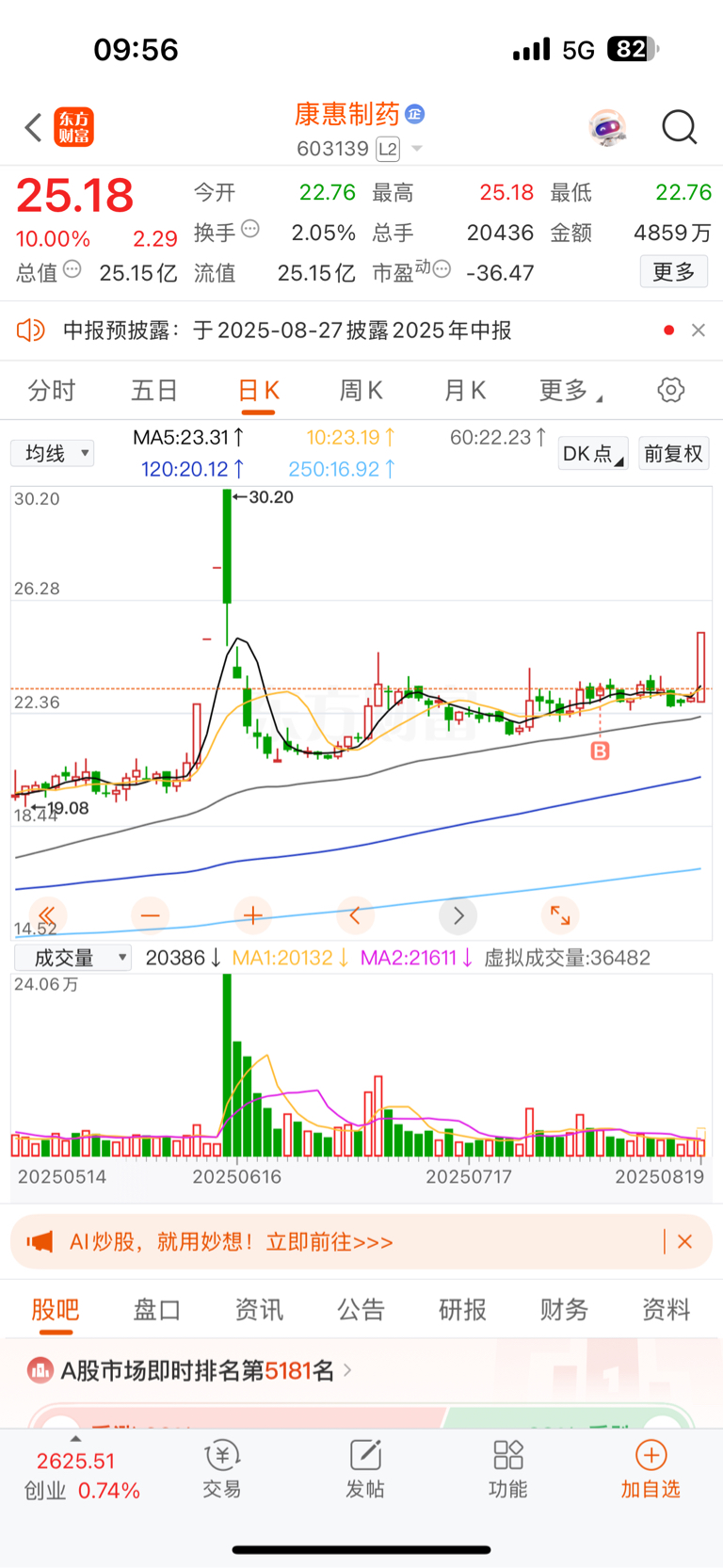
Task: Tap the B buy marker on chart
Action: [600, 751]
